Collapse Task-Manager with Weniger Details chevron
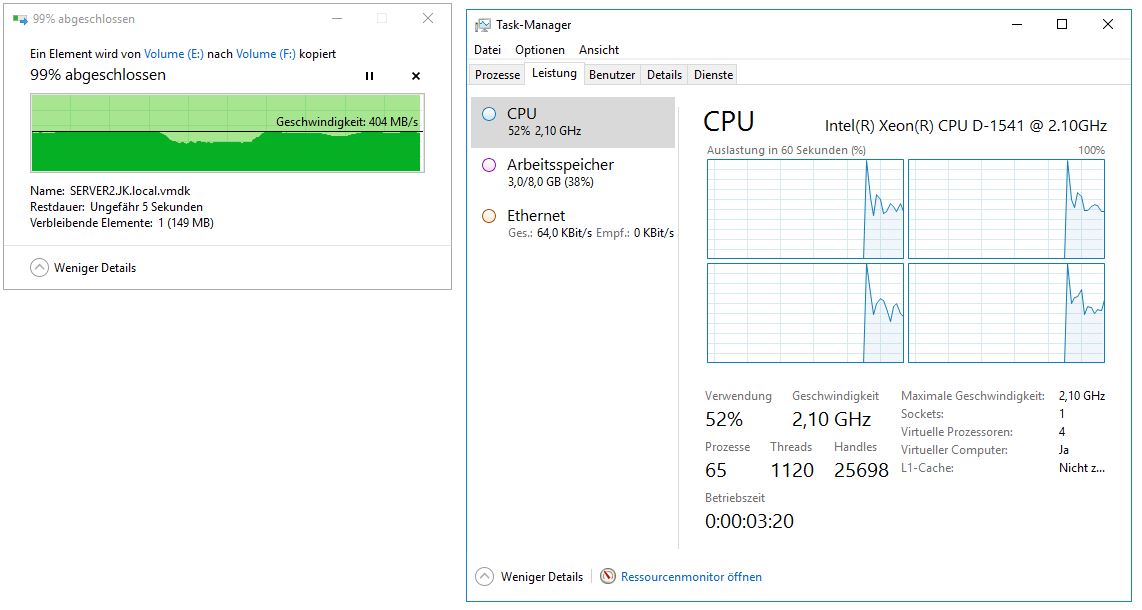The height and width of the screenshot is (610, 1142). [x=484, y=577]
